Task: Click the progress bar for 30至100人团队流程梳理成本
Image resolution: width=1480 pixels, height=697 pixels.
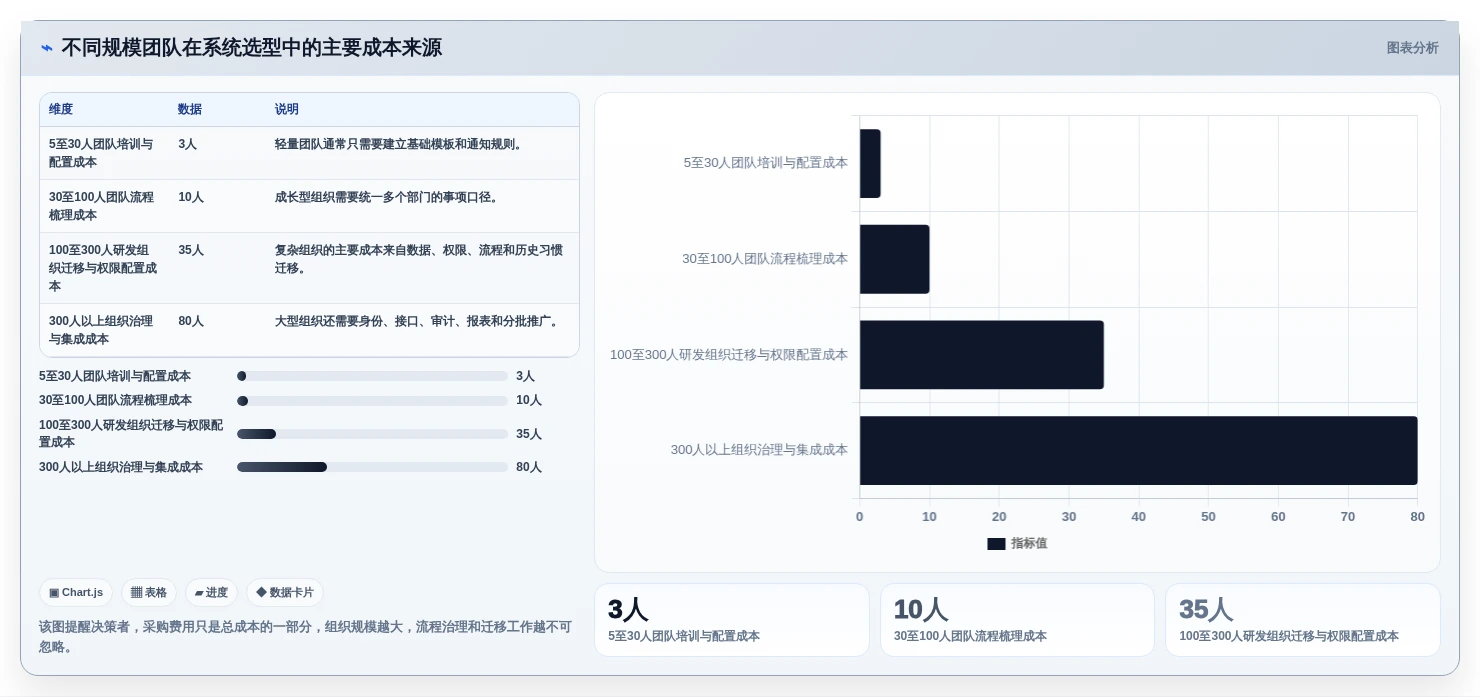Action: coord(372,401)
